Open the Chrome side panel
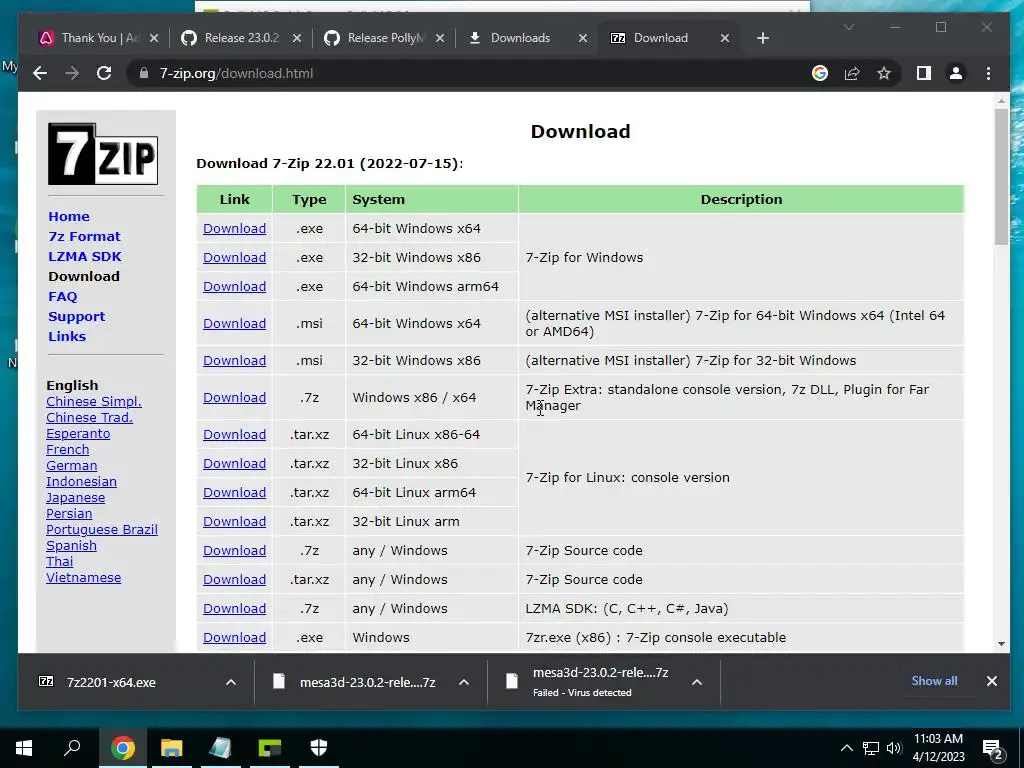The height and width of the screenshot is (768, 1024). point(923,73)
